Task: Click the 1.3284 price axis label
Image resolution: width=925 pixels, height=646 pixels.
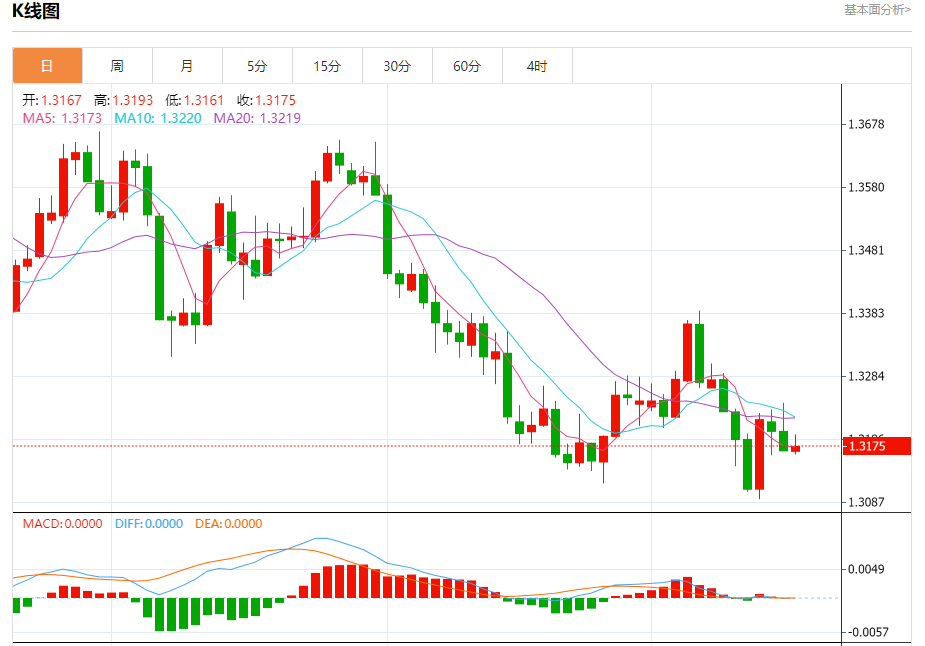Action: [866, 376]
